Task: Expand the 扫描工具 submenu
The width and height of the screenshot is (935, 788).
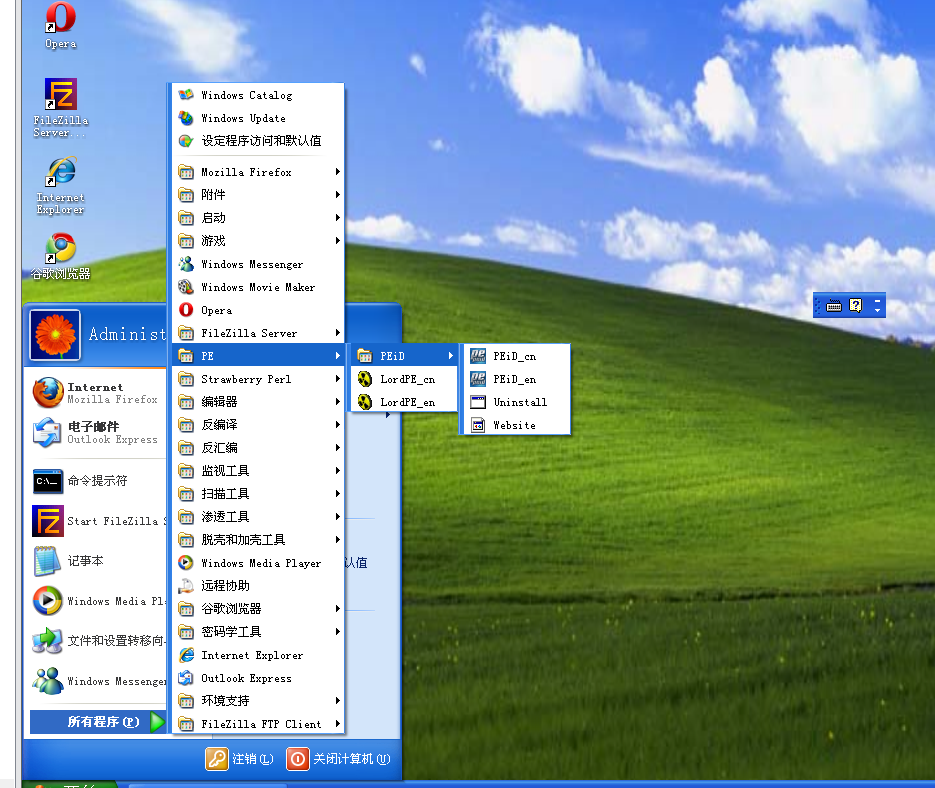Action: coord(258,494)
